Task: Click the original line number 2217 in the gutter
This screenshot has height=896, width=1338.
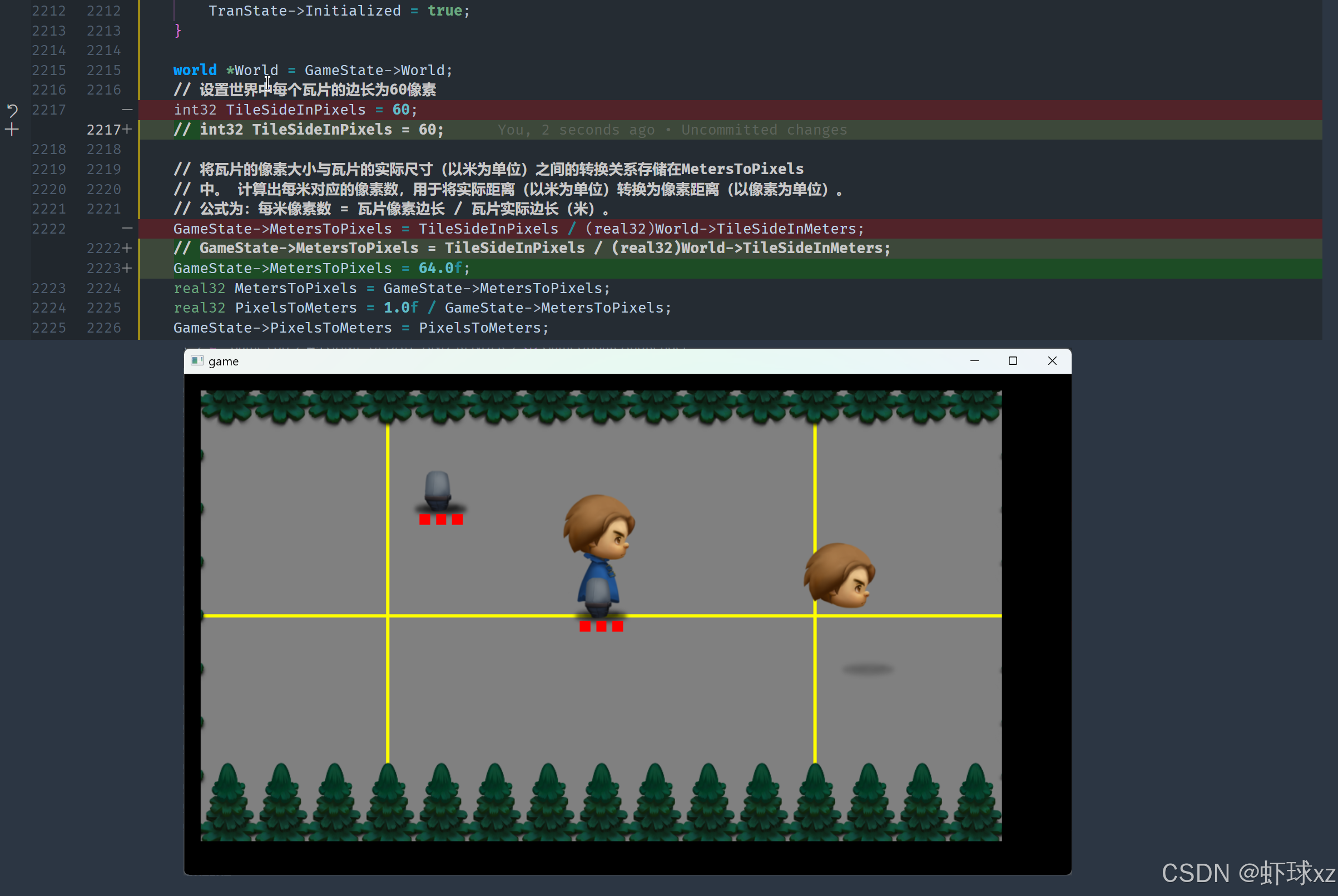Action: click(48, 110)
